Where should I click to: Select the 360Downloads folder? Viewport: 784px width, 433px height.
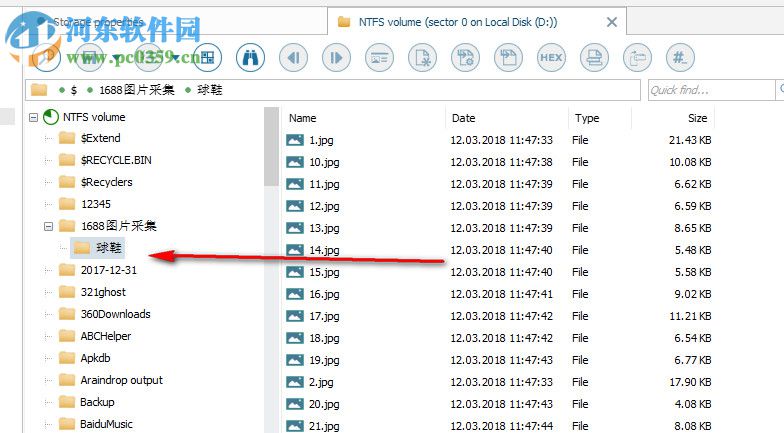(x=116, y=314)
